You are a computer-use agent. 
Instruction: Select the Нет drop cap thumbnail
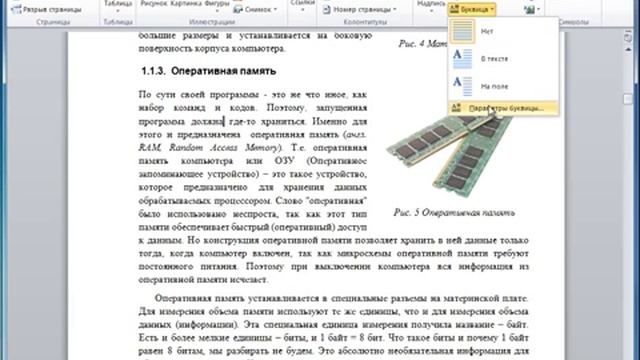coord(463,31)
